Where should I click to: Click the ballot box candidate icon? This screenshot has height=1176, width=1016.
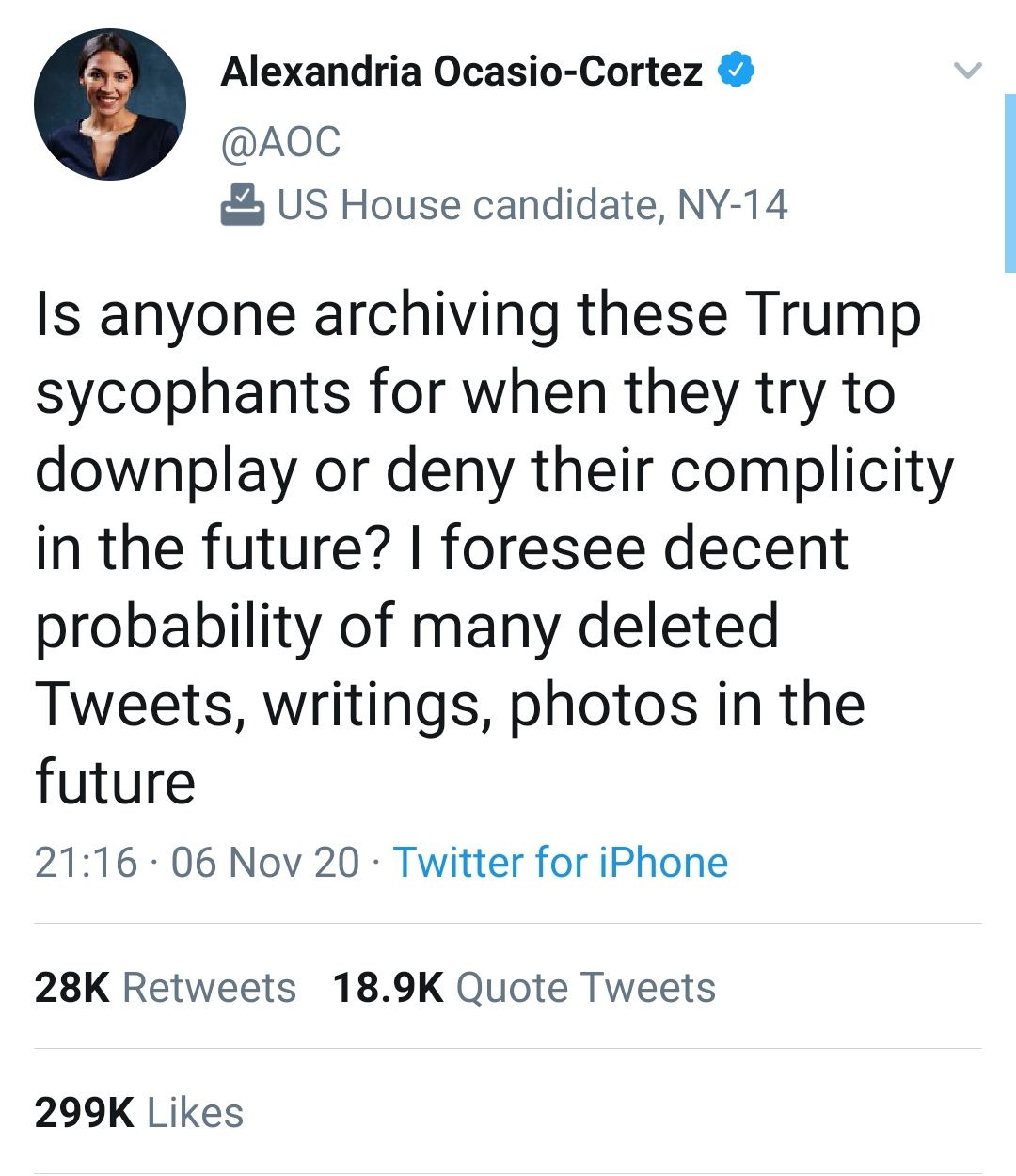click(243, 205)
